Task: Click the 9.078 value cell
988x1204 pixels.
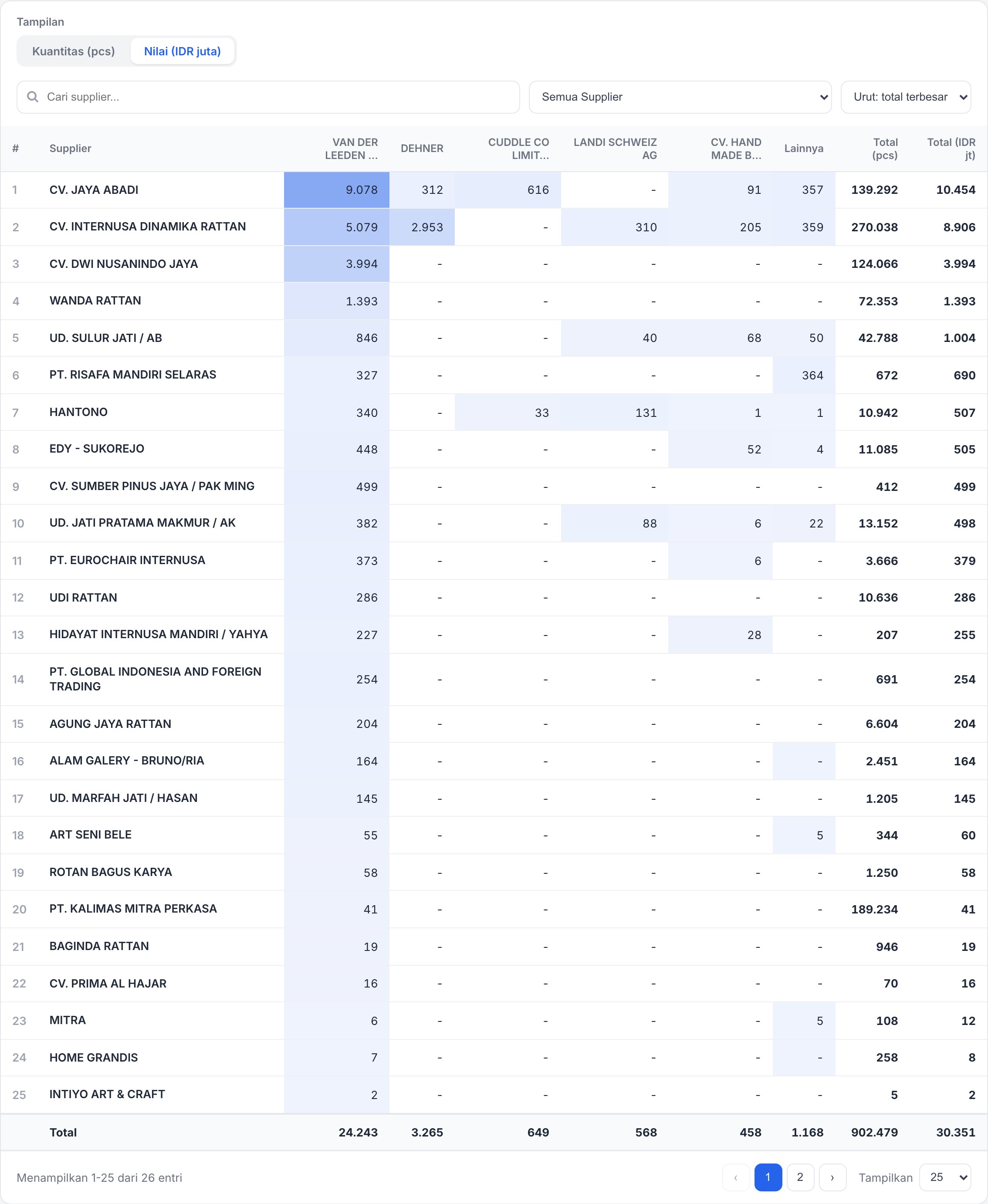Action: point(336,190)
